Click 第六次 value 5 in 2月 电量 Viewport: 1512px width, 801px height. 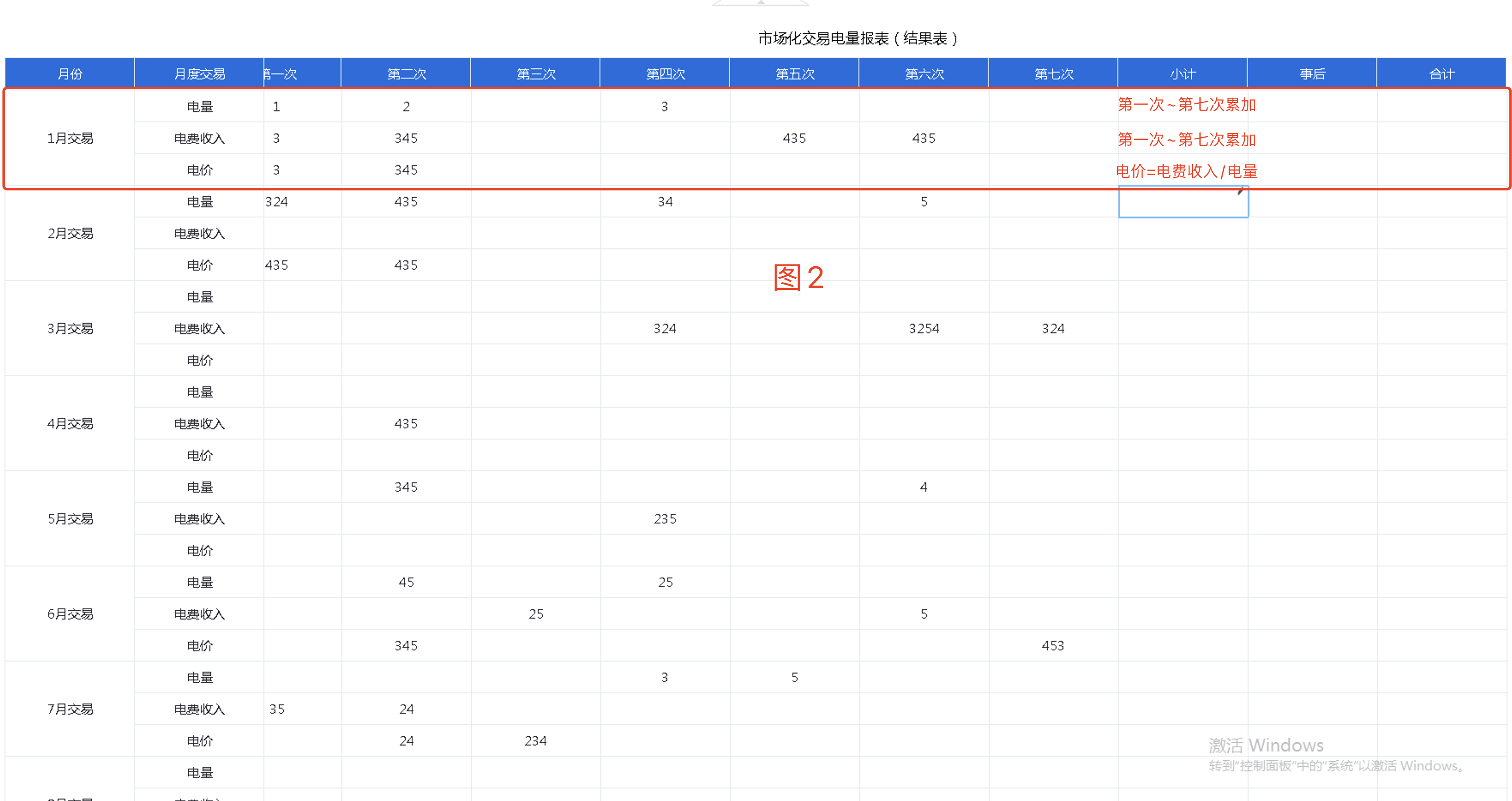tap(924, 202)
